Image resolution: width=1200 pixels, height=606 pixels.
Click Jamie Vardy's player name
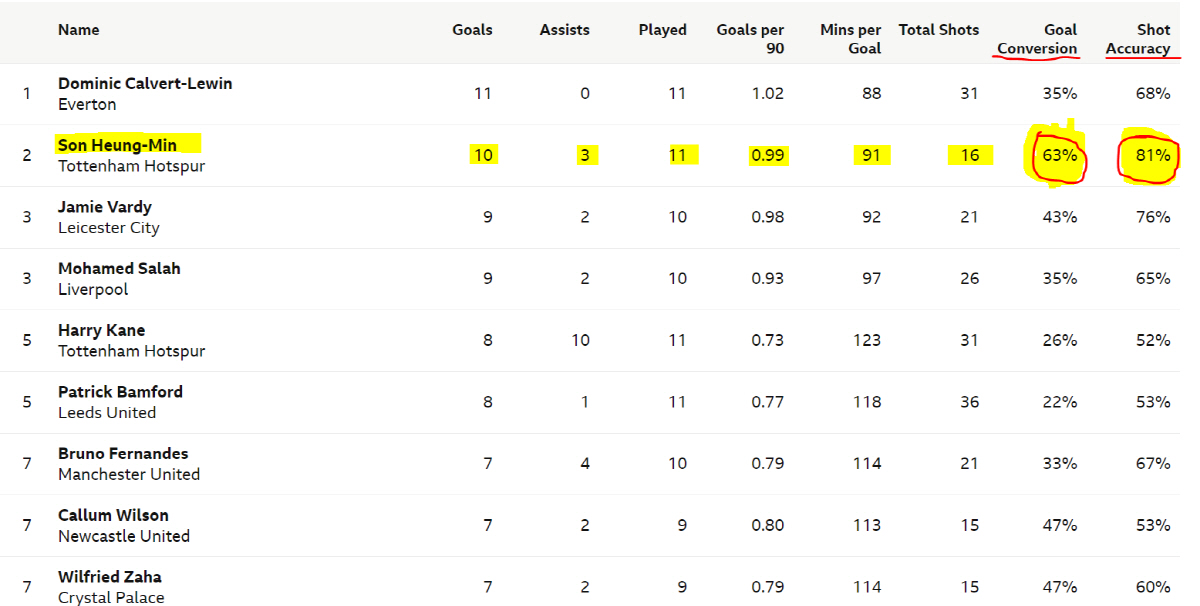pyautogui.click(x=105, y=207)
